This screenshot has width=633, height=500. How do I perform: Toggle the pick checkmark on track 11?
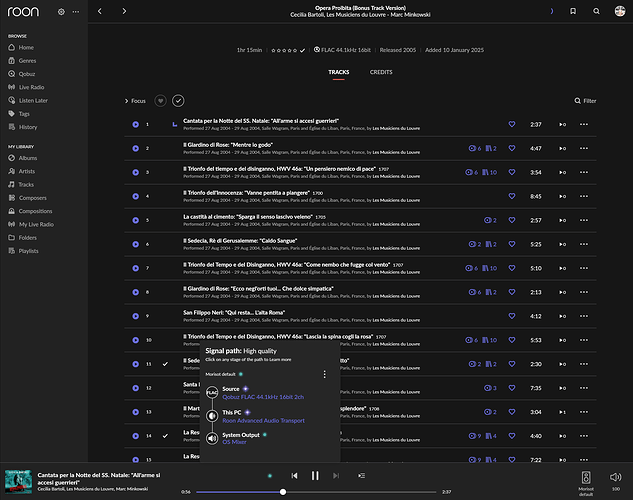tap(165, 364)
